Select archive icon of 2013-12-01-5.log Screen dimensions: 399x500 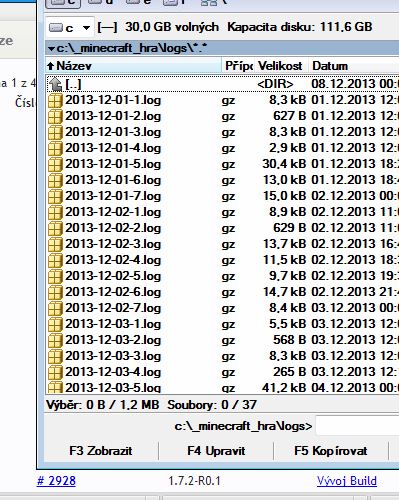click(x=55, y=164)
